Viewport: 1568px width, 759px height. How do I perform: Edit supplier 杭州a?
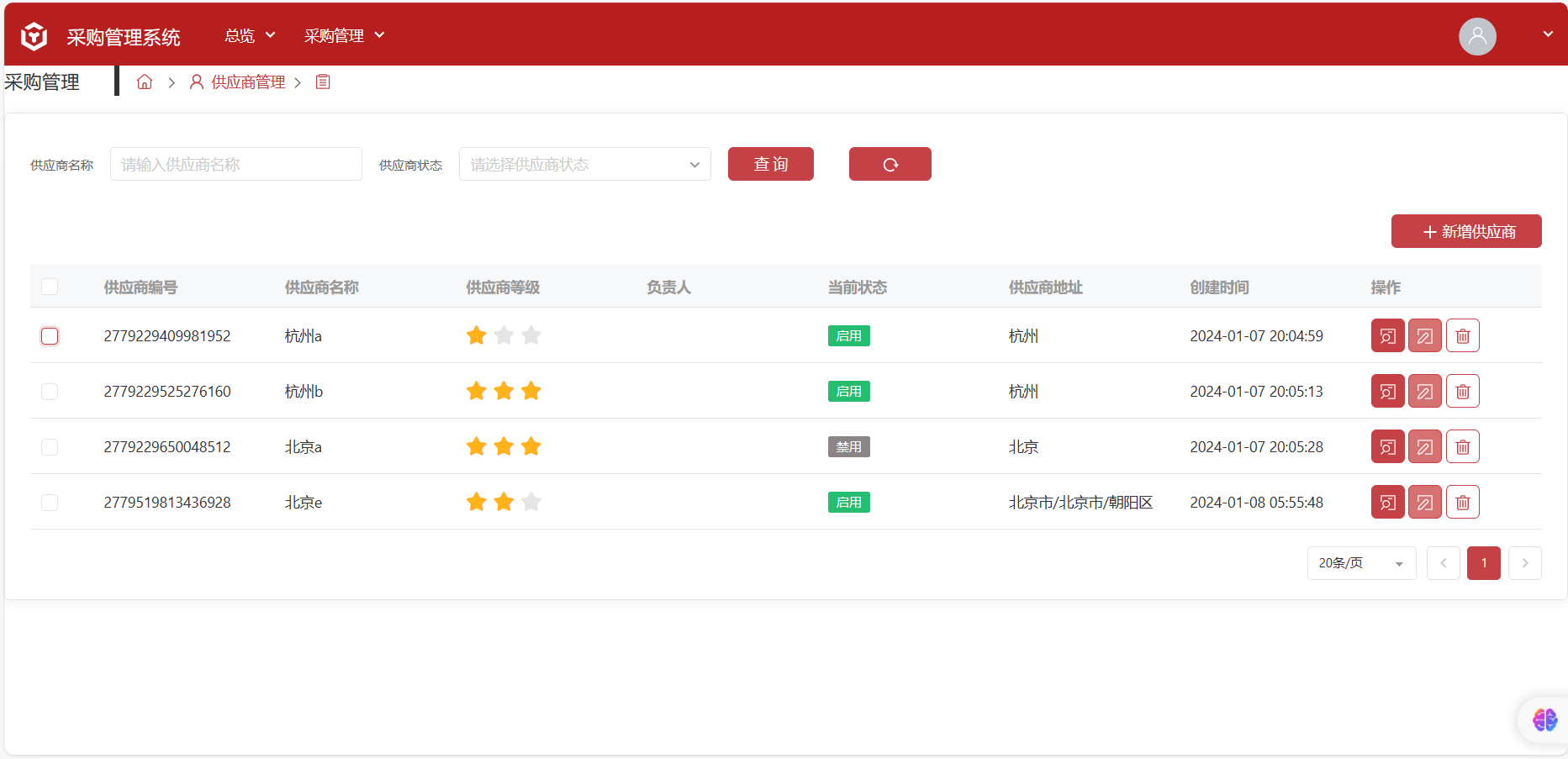(x=1425, y=335)
